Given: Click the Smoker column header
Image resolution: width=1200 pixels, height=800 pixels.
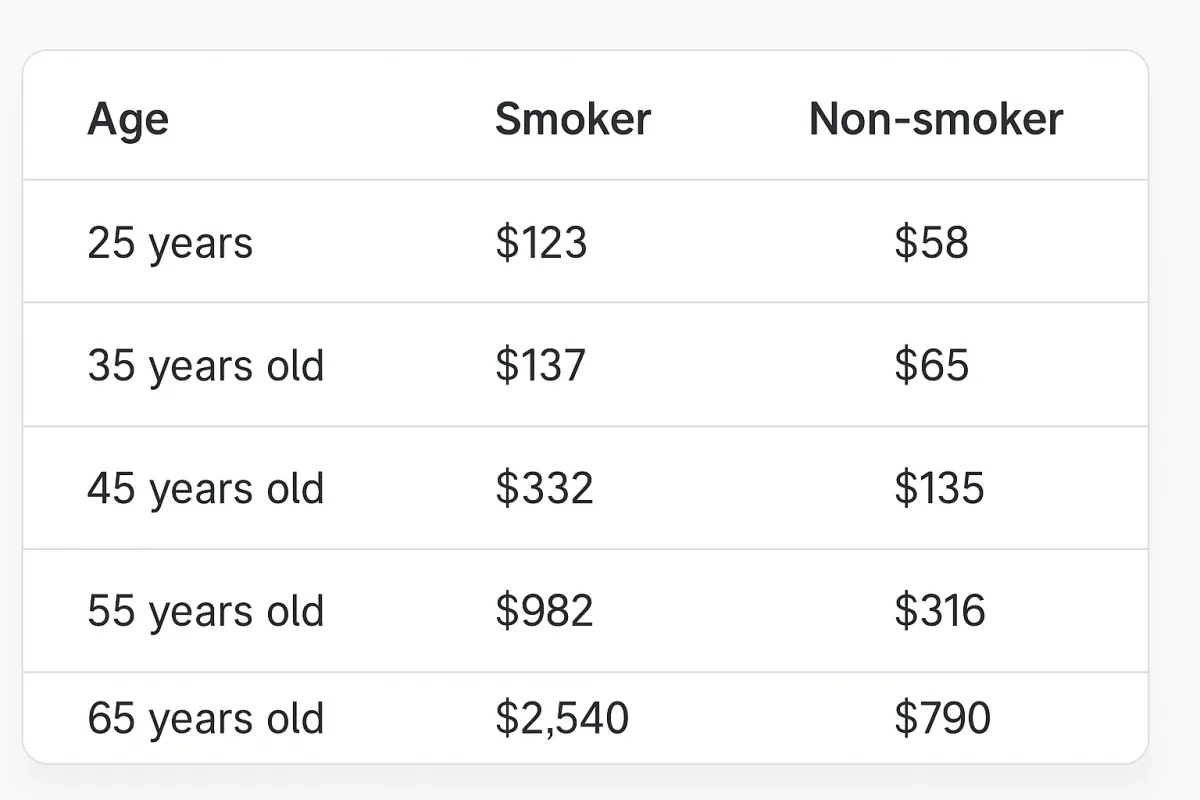Looking at the screenshot, I should point(572,119).
